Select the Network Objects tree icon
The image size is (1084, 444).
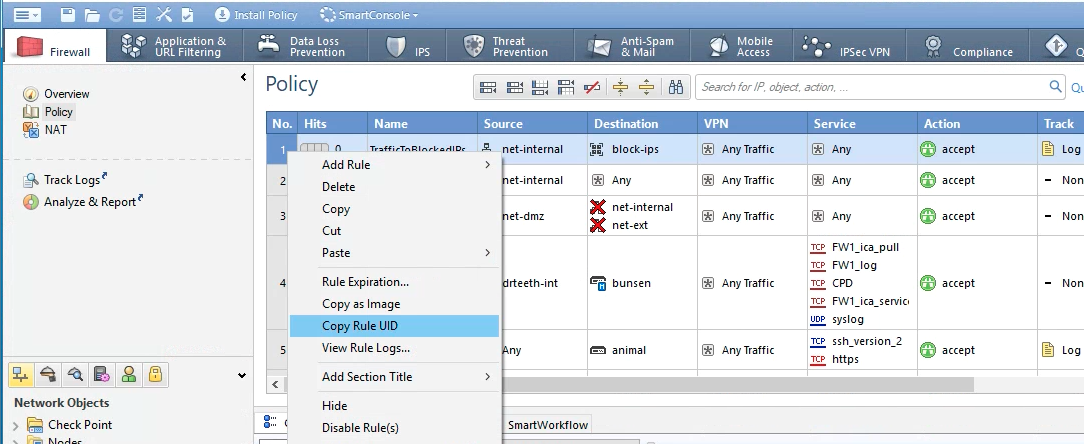click(20, 374)
